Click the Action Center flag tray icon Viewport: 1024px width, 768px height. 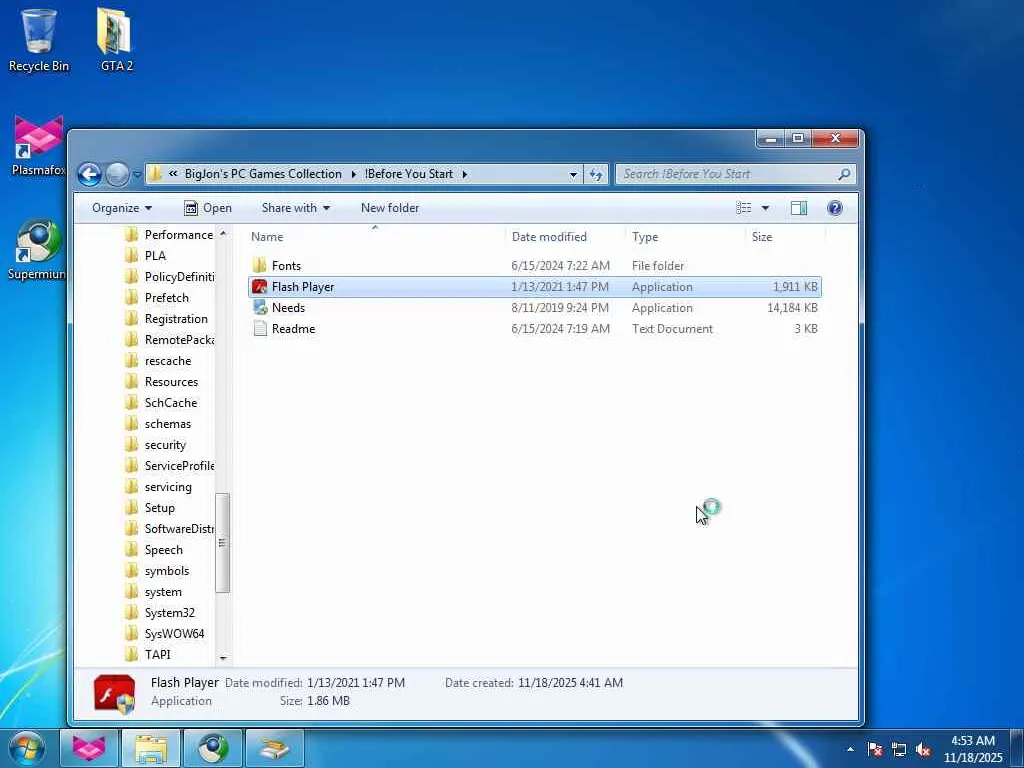tap(874, 750)
